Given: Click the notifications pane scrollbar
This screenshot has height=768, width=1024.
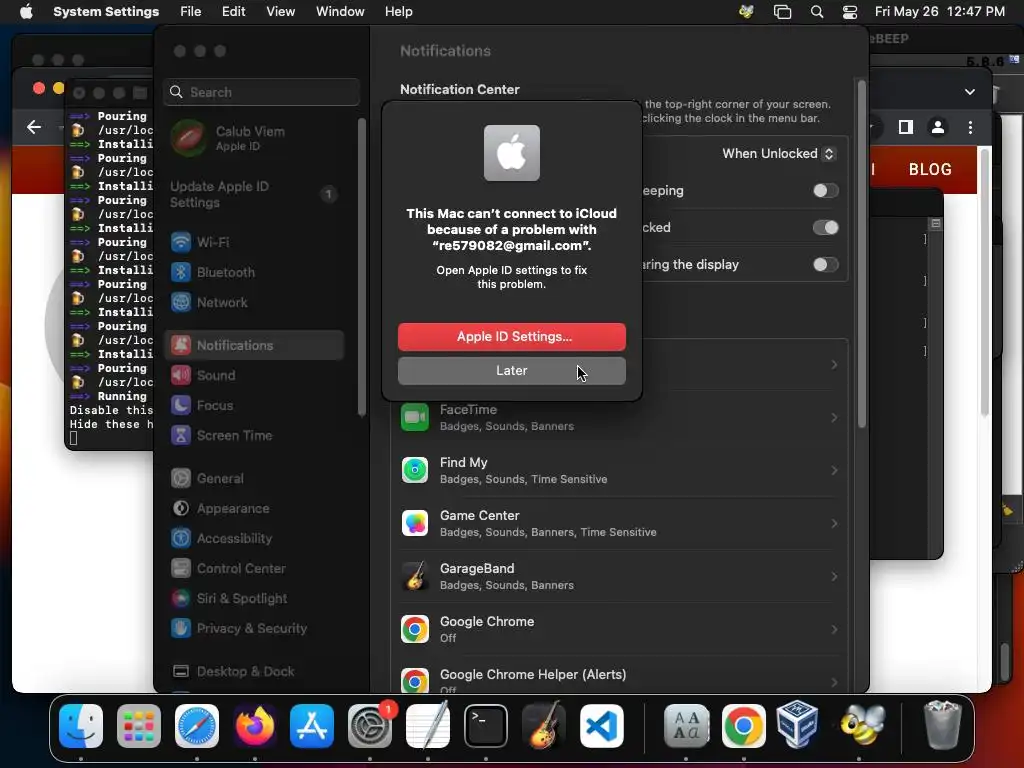Looking at the screenshot, I should pos(862,254).
